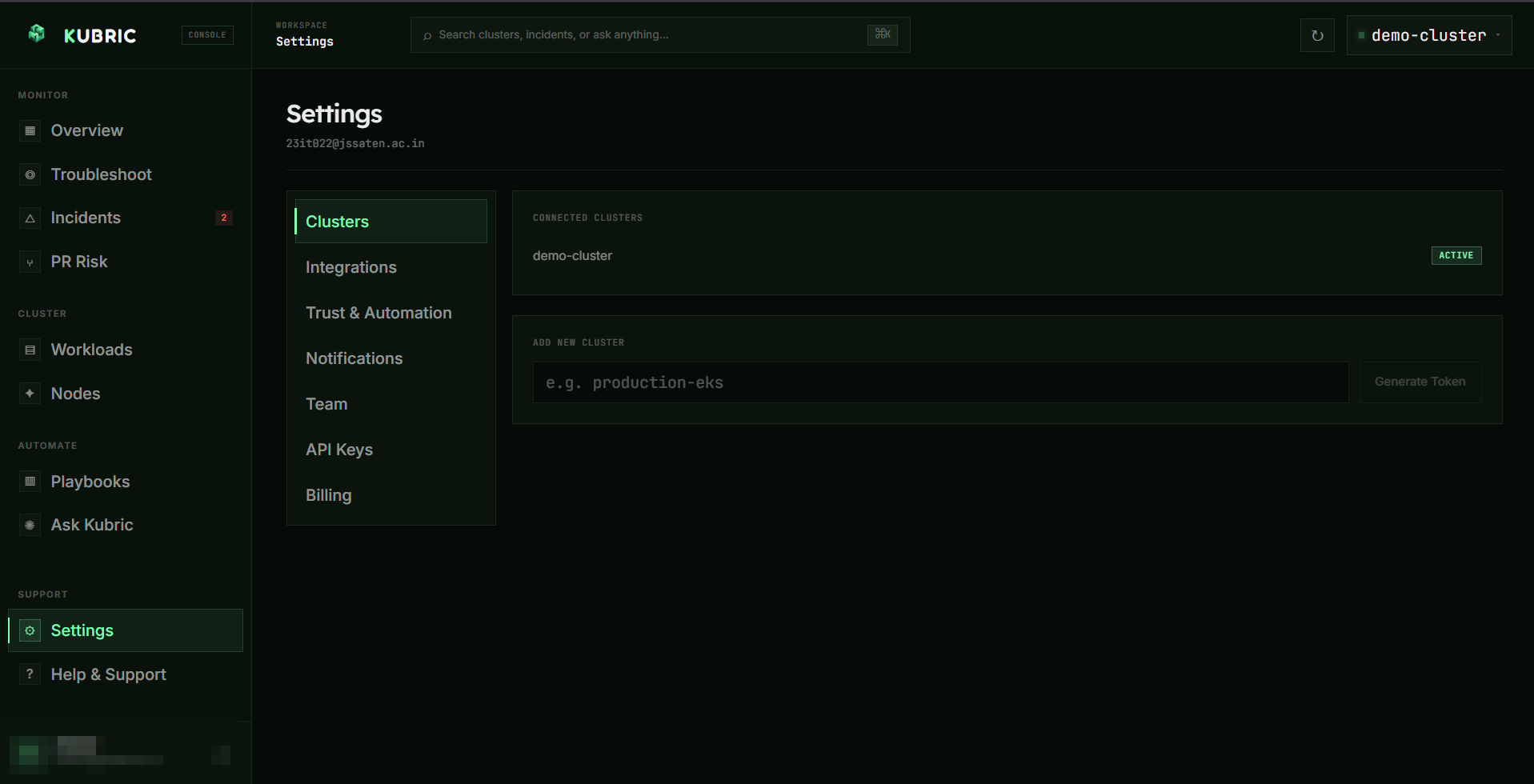Image resolution: width=1534 pixels, height=784 pixels.
Task: Click the Workloads sidebar icon
Action: 30,350
